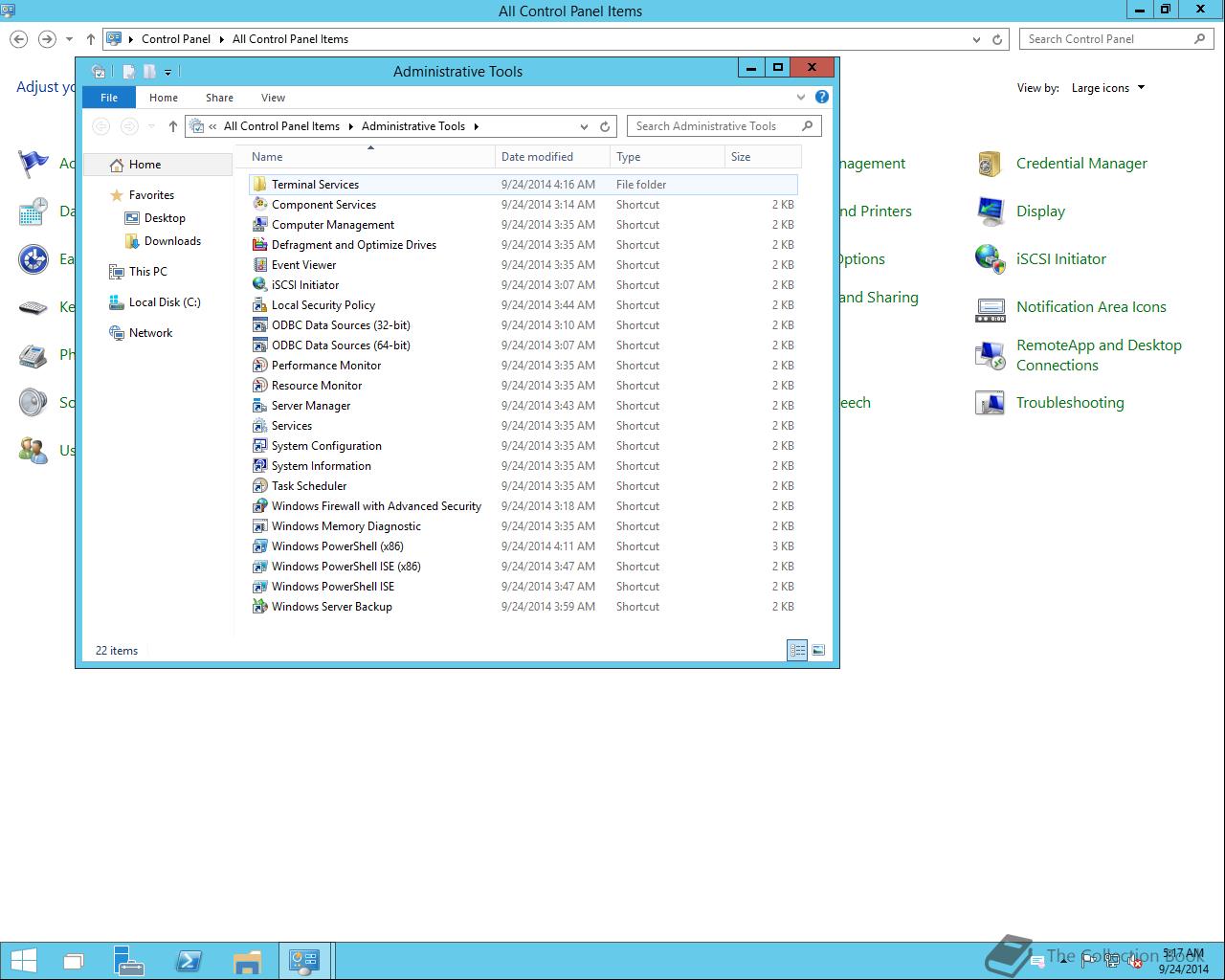Open recent locations dropdown in Control Panel
The image size is (1225, 980).
[x=69, y=39]
